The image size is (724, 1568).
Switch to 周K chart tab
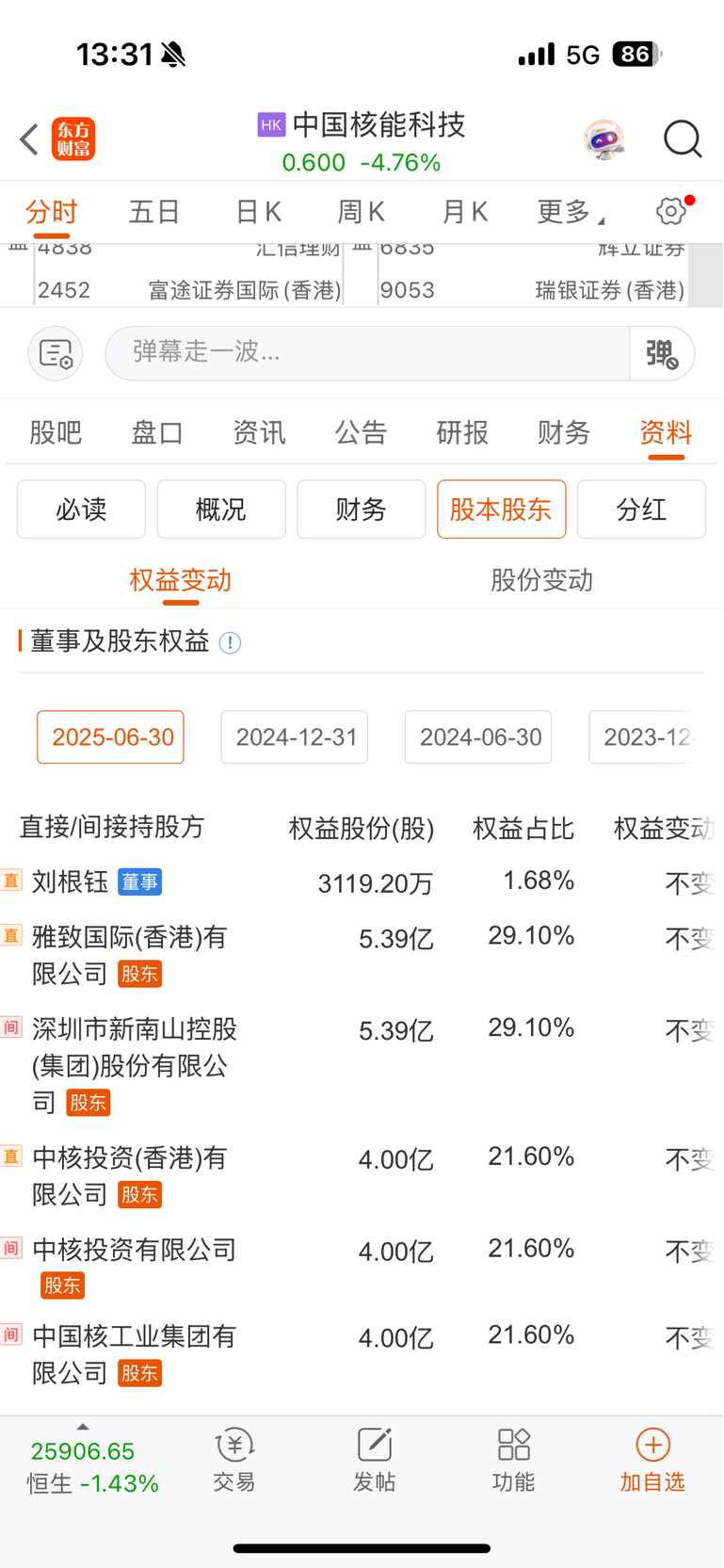pos(361,212)
